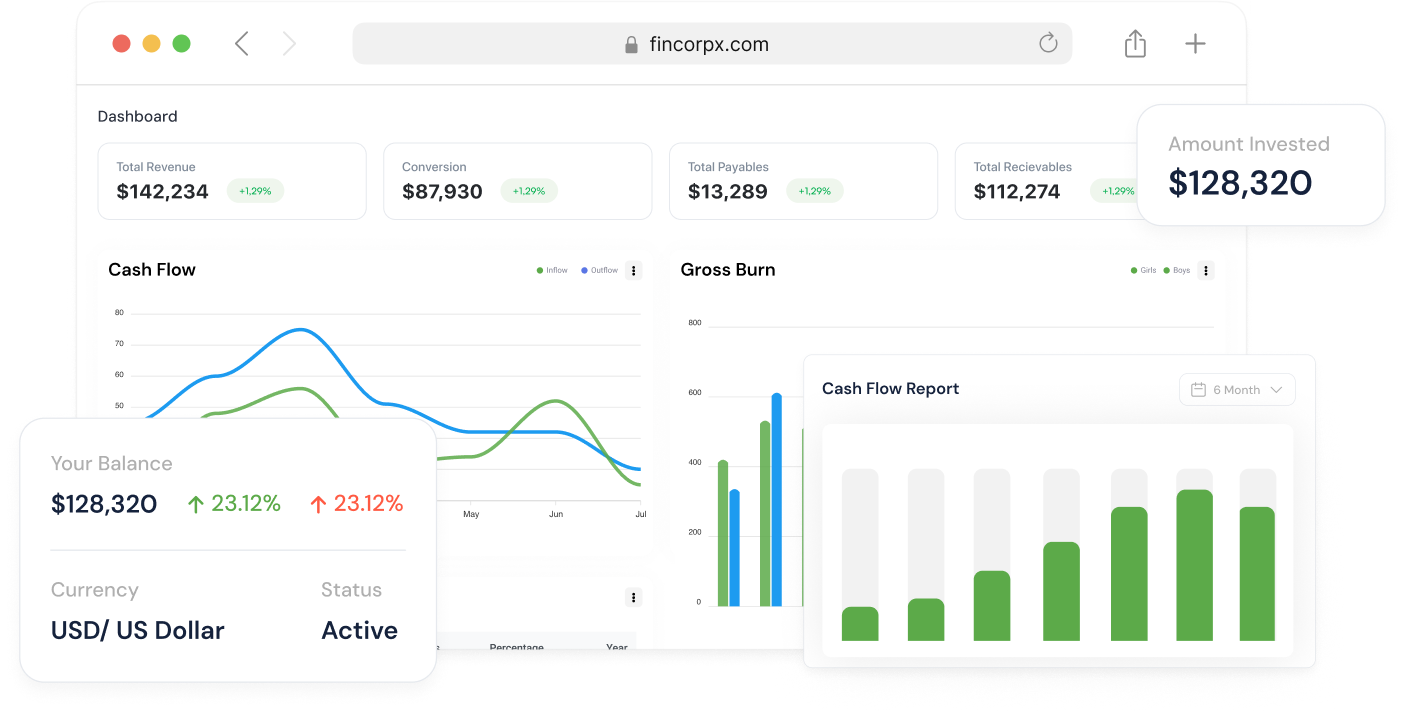Image resolution: width=1404 pixels, height=713 pixels.
Task: Click the Year column header in the table
Action: (x=617, y=647)
